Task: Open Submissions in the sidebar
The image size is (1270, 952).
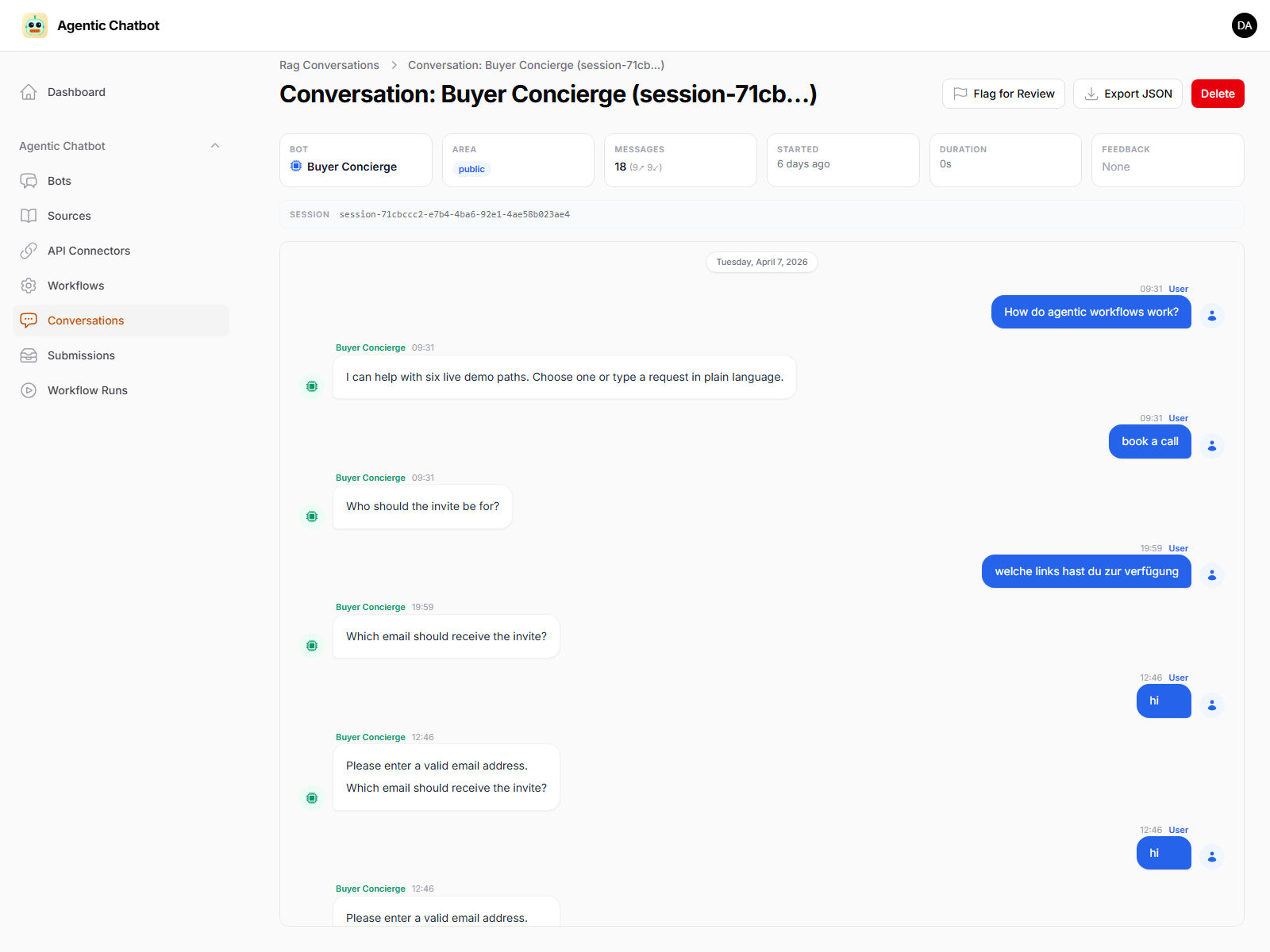Action: coord(121,355)
